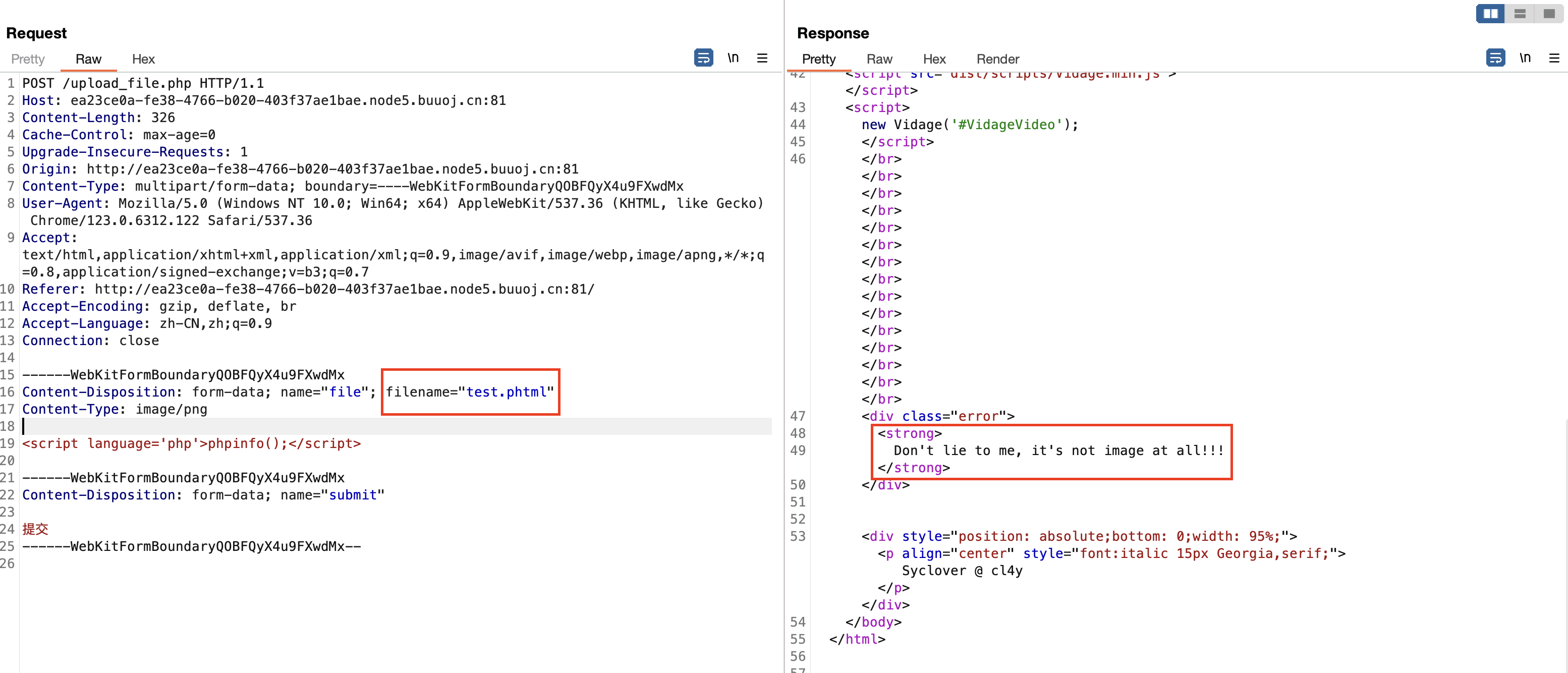
Task: Switch Request view to Raw tab
Action: tap(88, 59)
